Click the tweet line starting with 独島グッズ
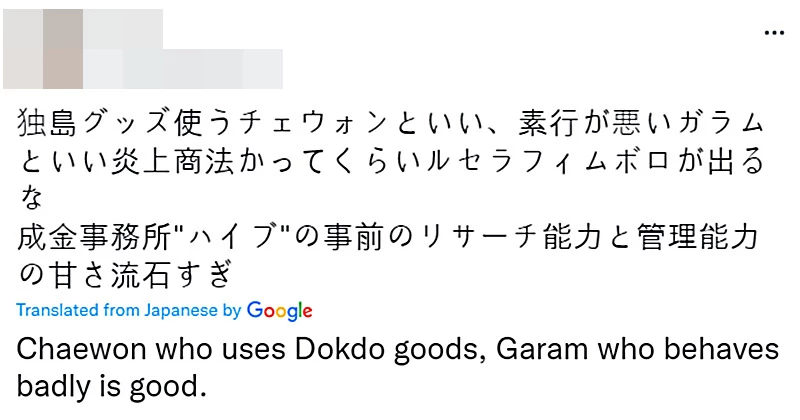800x420 pixels. coord(391,123)
